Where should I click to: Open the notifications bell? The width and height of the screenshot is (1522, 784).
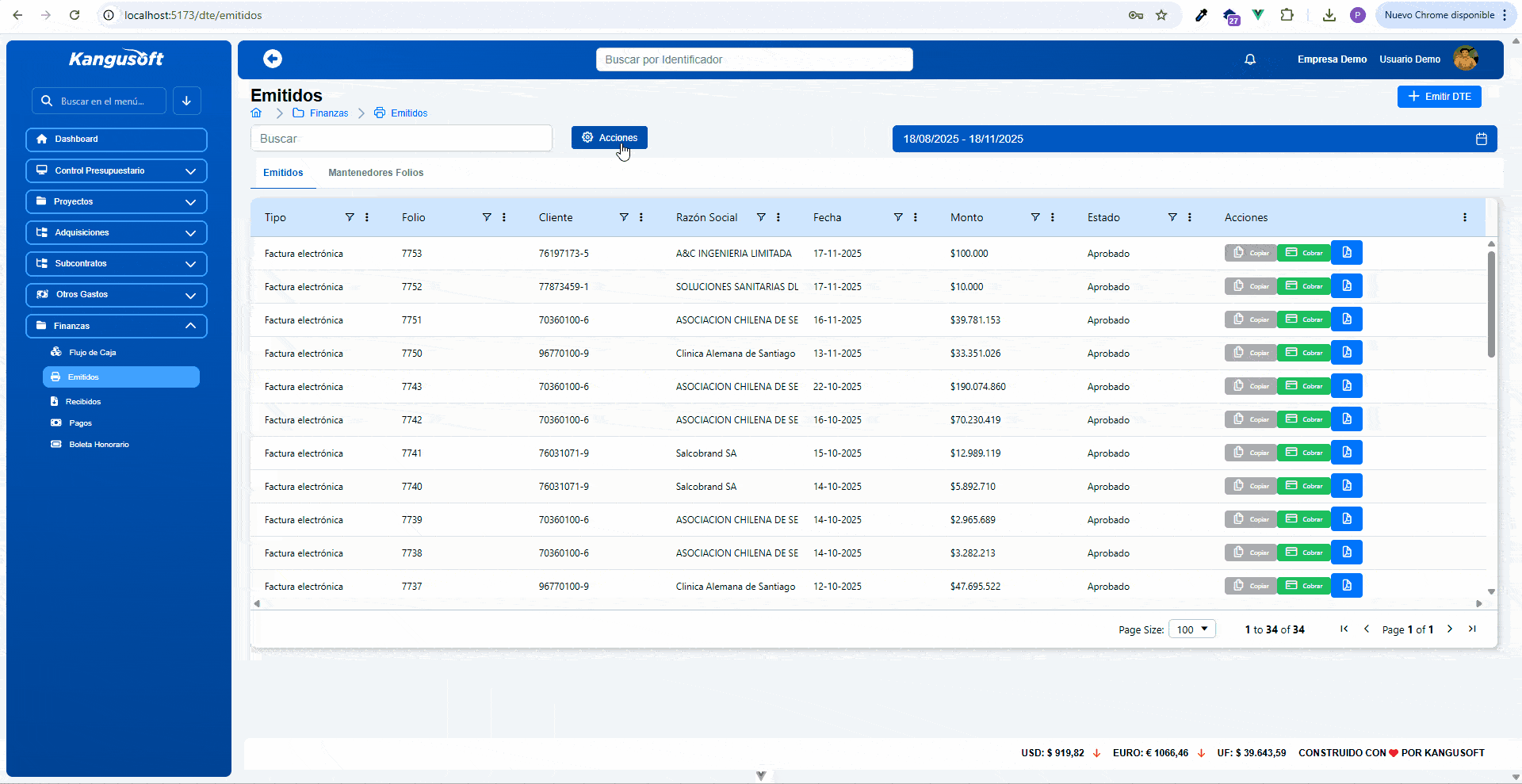point(1250,59)
